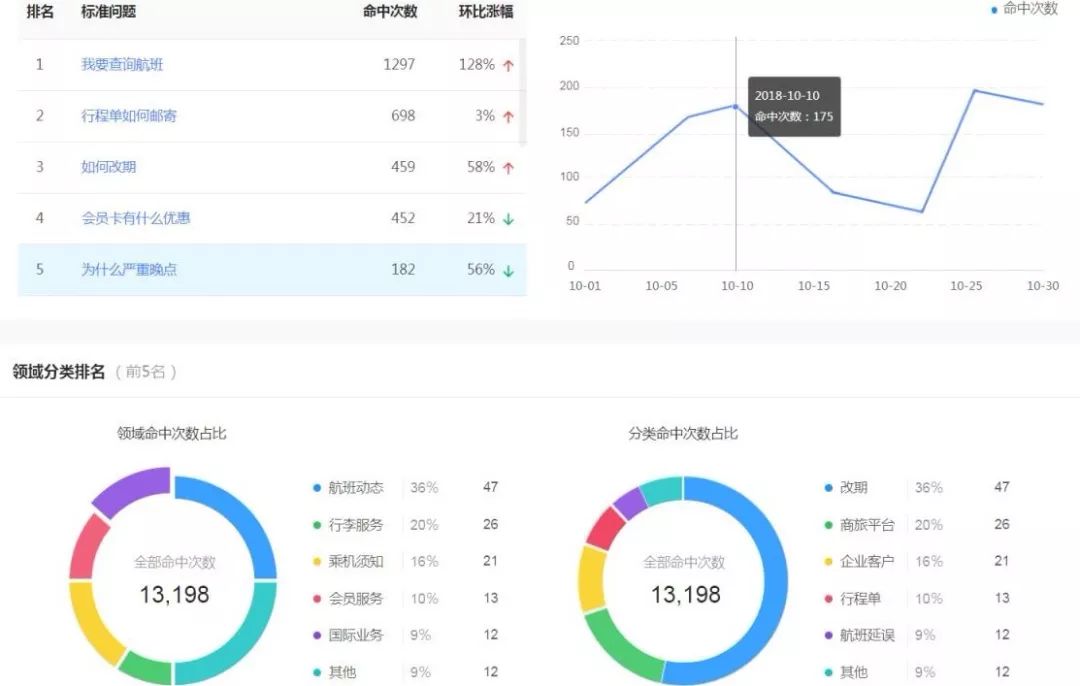
Task: Open the 我要查询航班 question link
Action: [122, 64]
